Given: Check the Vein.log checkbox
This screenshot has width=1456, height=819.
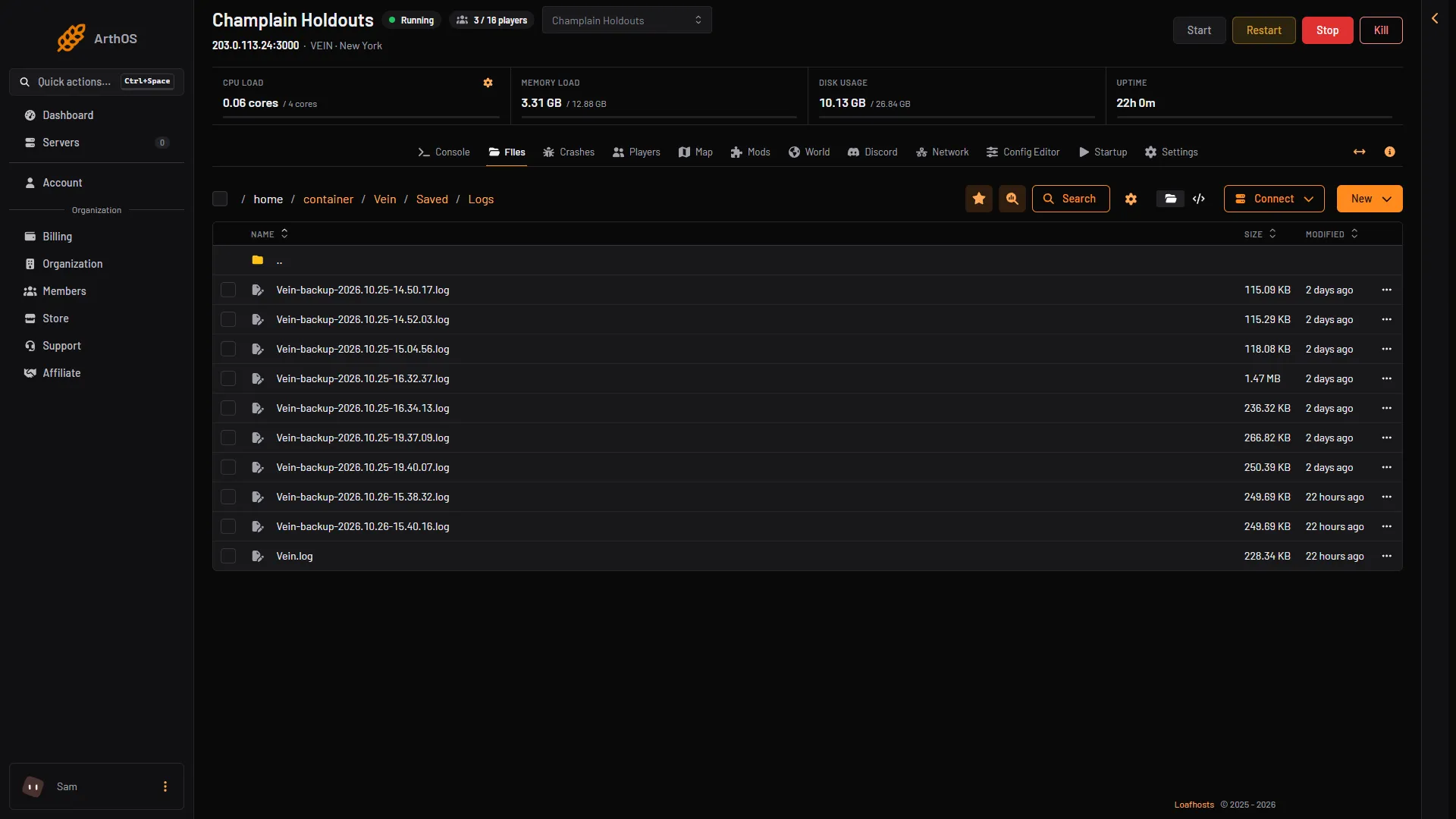Looking at the screenshot, I should click(x=228, y=556).
